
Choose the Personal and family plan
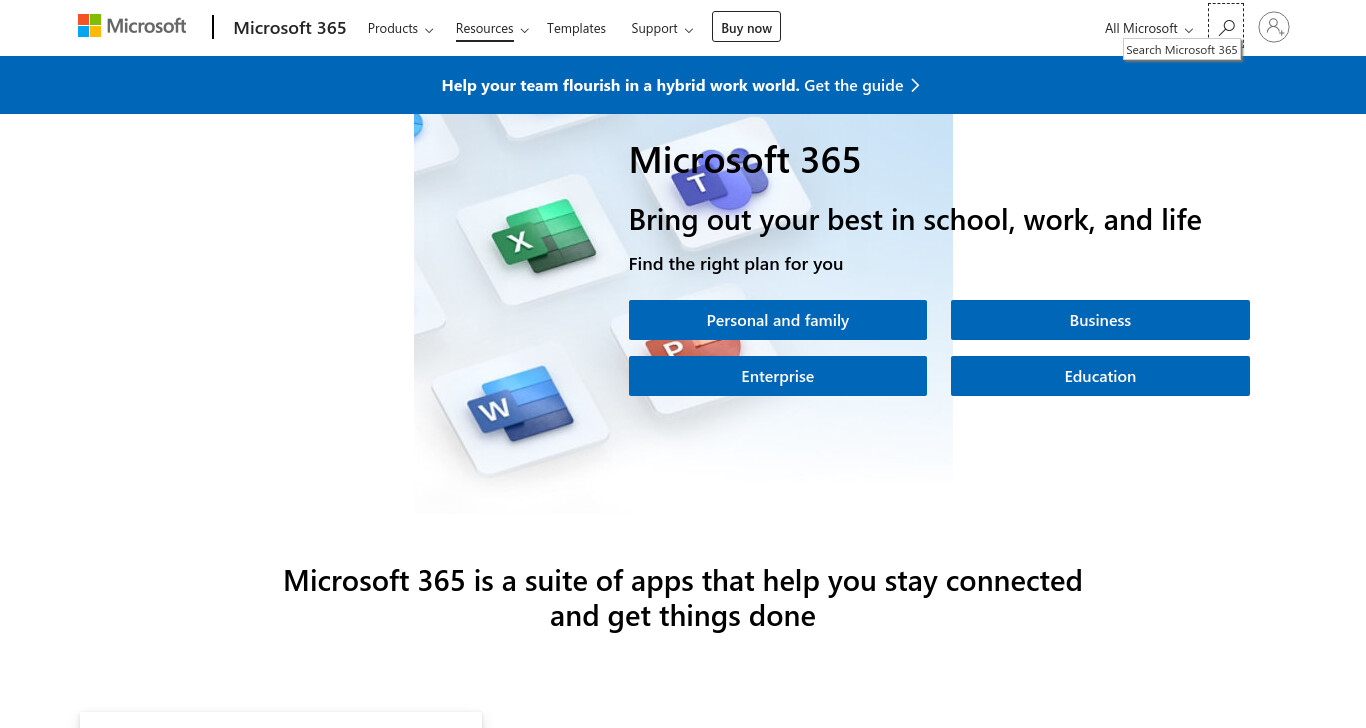778,320
